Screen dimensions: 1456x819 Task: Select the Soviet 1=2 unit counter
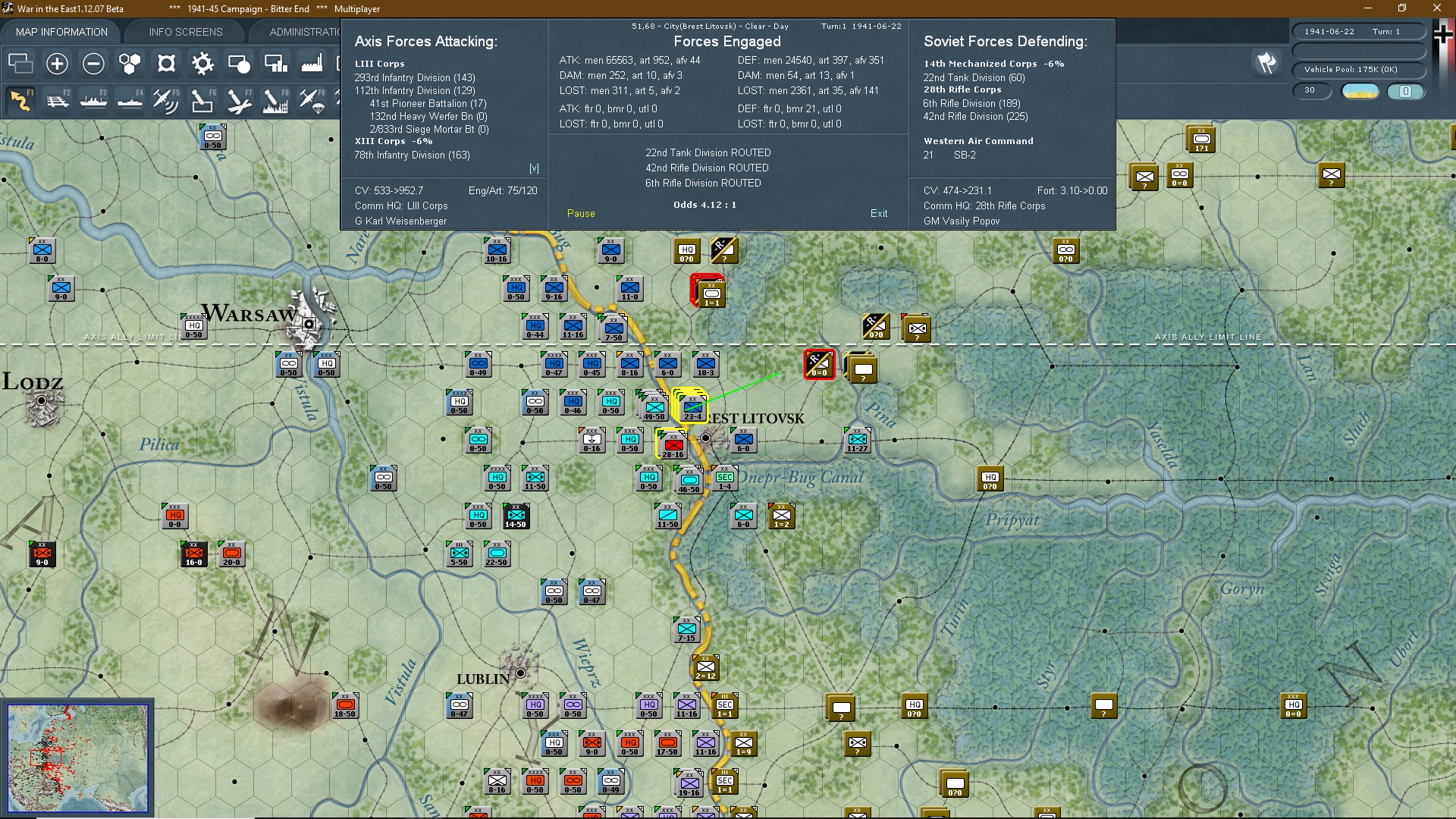coord(781,516)
